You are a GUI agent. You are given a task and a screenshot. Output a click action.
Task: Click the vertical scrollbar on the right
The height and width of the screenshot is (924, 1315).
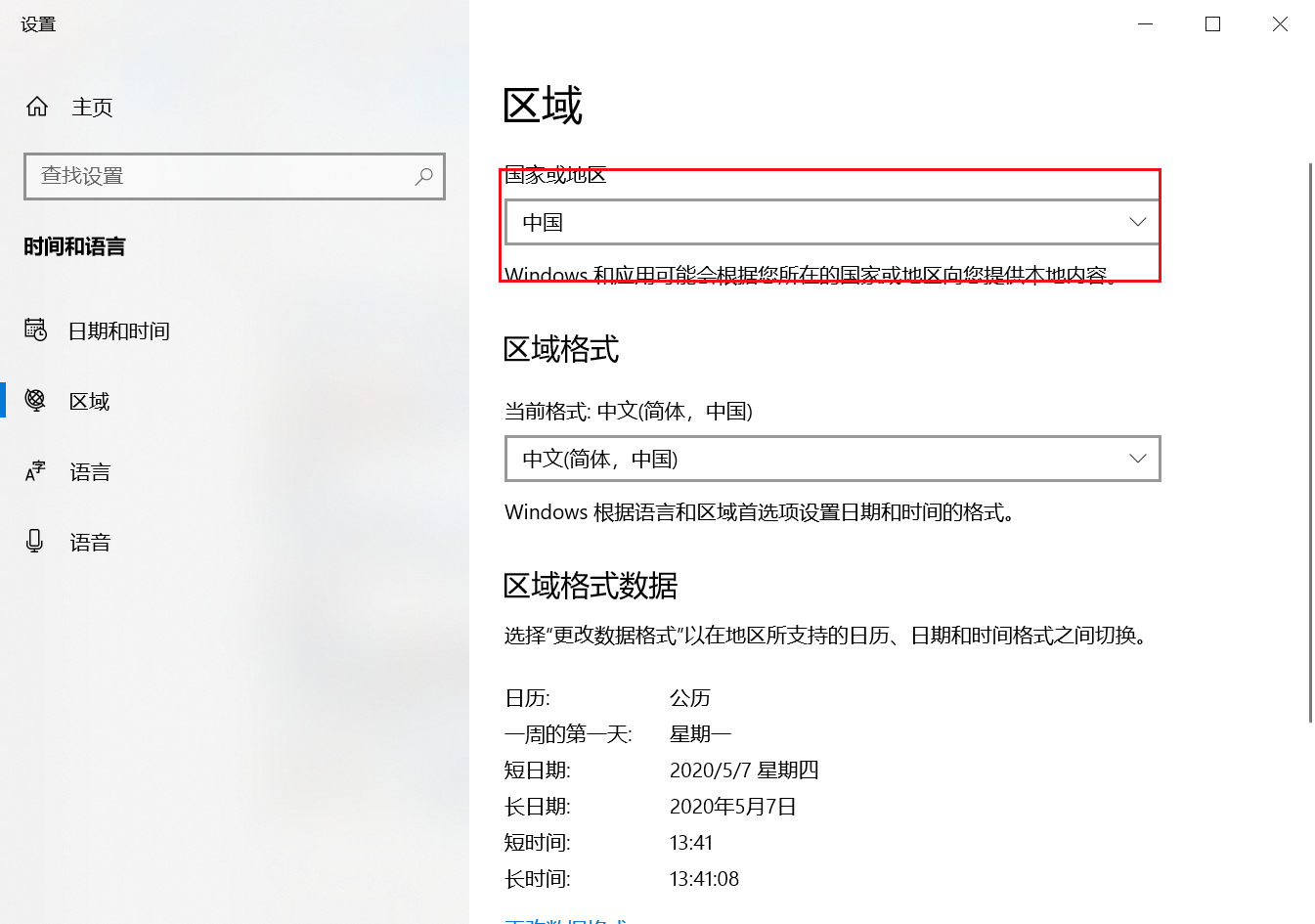(1310, 442)
